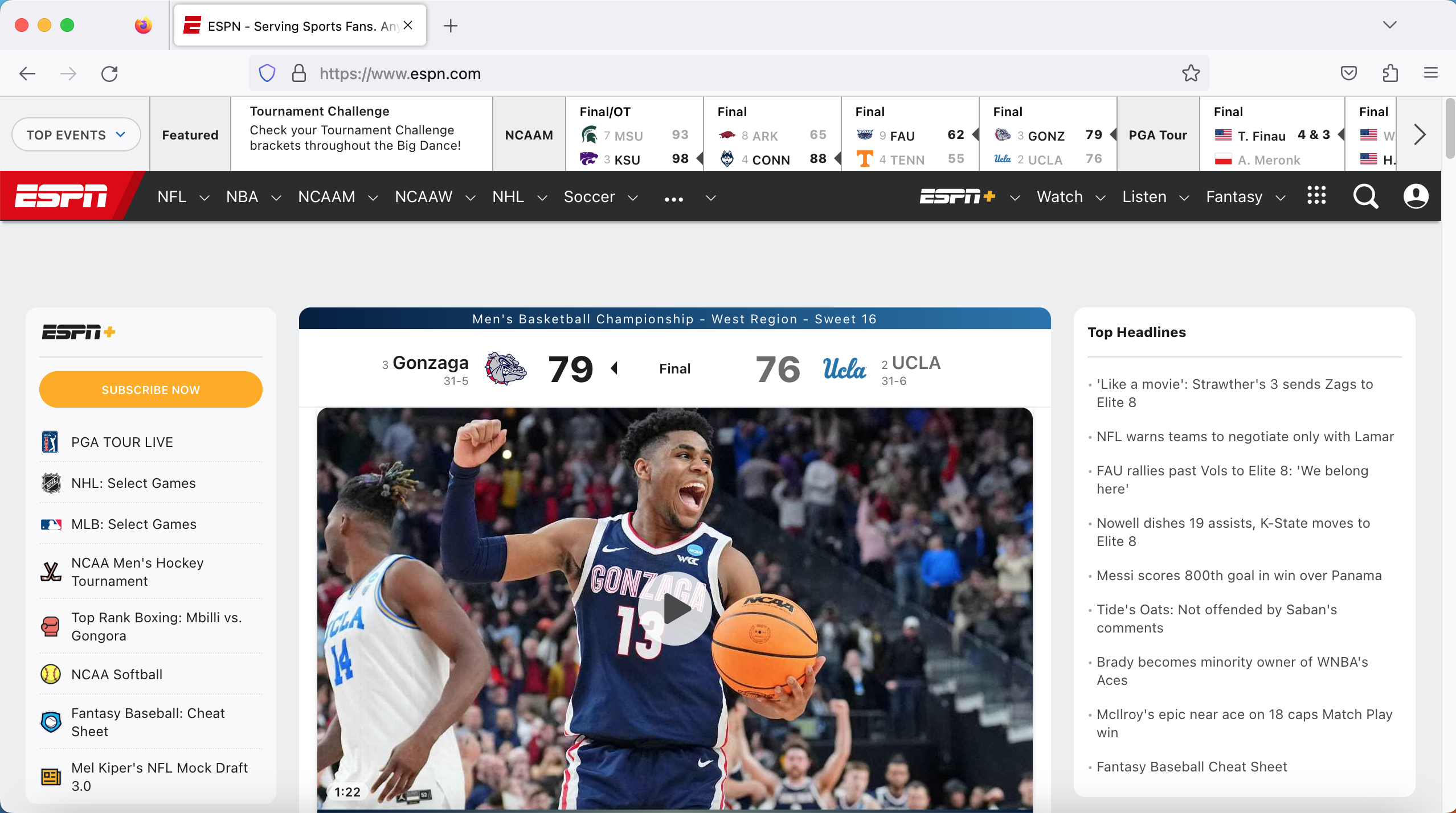The image size is (1456, 813).
Task: Open the user profile icon
Action: click(1415, 196)
